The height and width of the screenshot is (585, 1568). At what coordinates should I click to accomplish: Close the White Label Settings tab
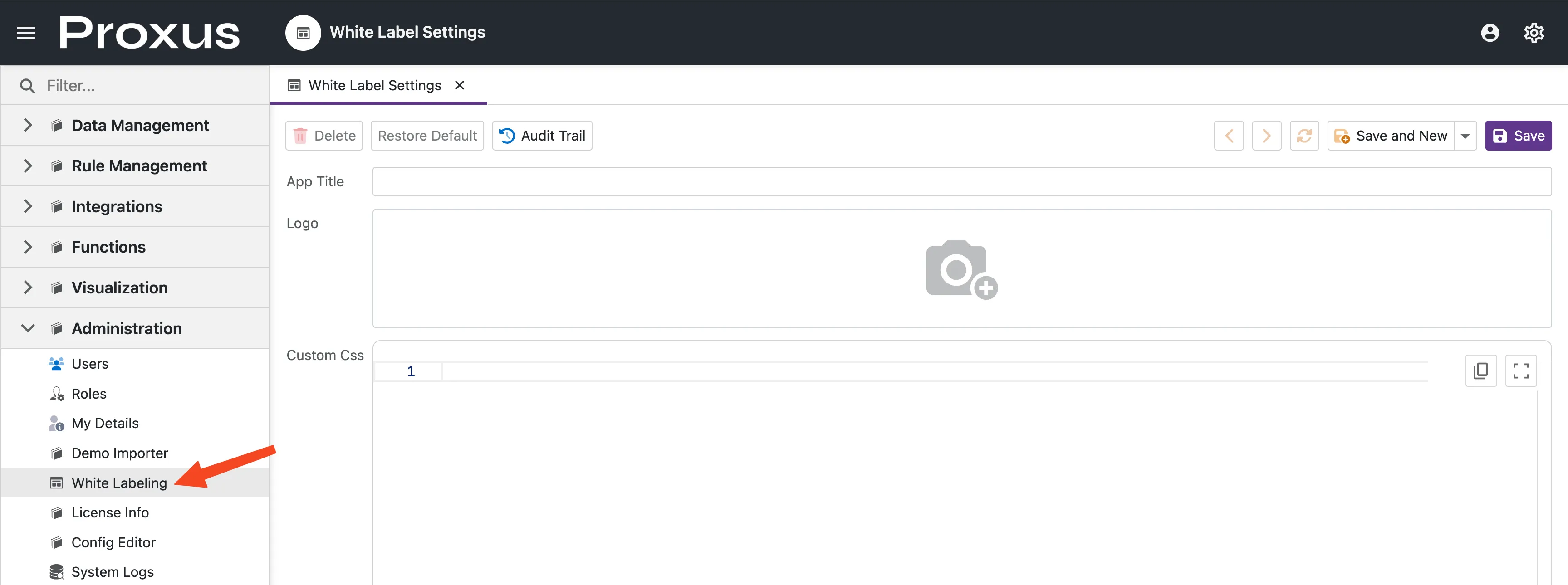coord(460,85)
